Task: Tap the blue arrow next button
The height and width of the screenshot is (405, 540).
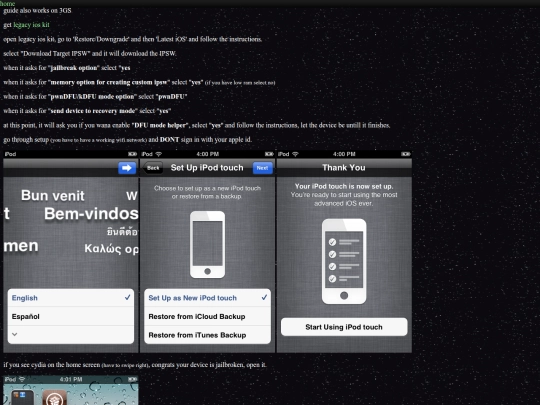Action: pyautogui.click(x=127, y=168)
